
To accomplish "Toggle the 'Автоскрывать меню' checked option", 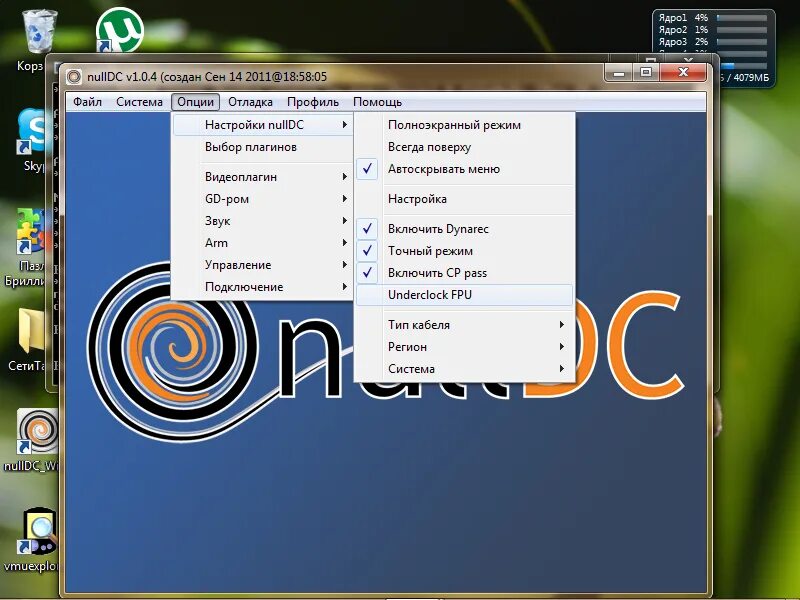I will tap(464, 169).
